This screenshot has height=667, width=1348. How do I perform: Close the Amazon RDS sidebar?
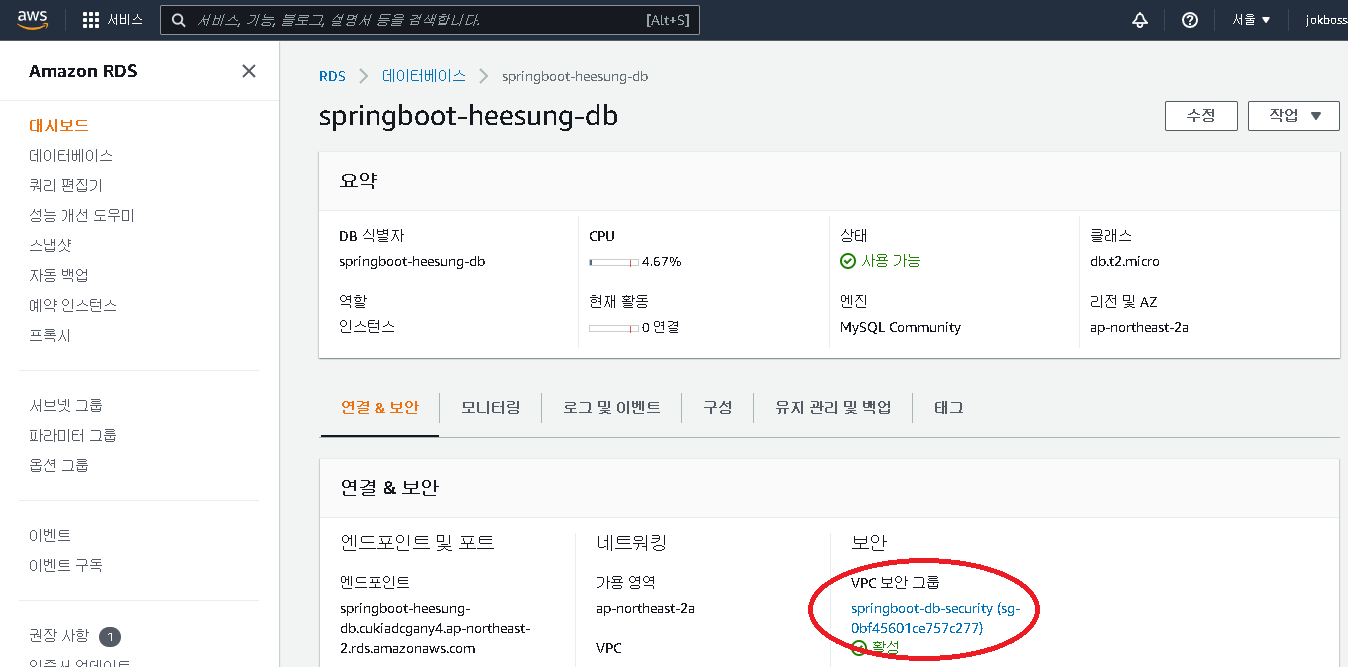pos(249,71)
